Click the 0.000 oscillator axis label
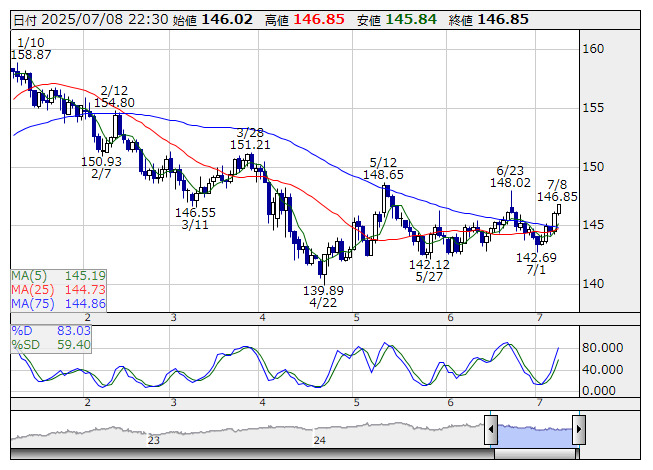This screenshot has width=653, height=470. pos(599,390)
